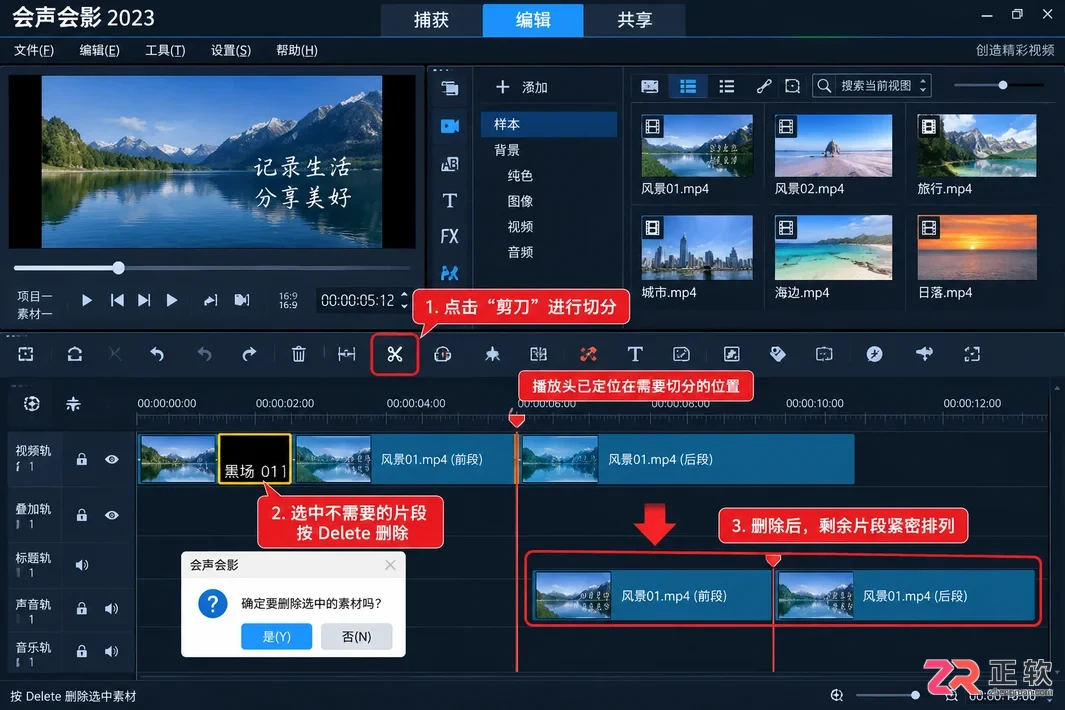Mute the title track speaker
The width and height of the screenshot is (1065, 710).
82,565
